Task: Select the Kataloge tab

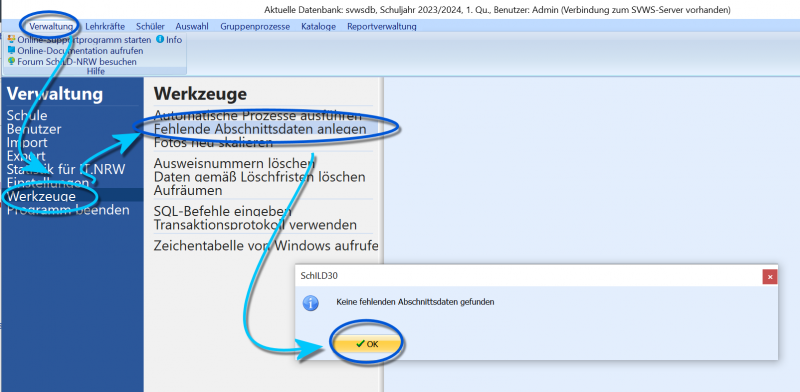Action: coord(318,27)
